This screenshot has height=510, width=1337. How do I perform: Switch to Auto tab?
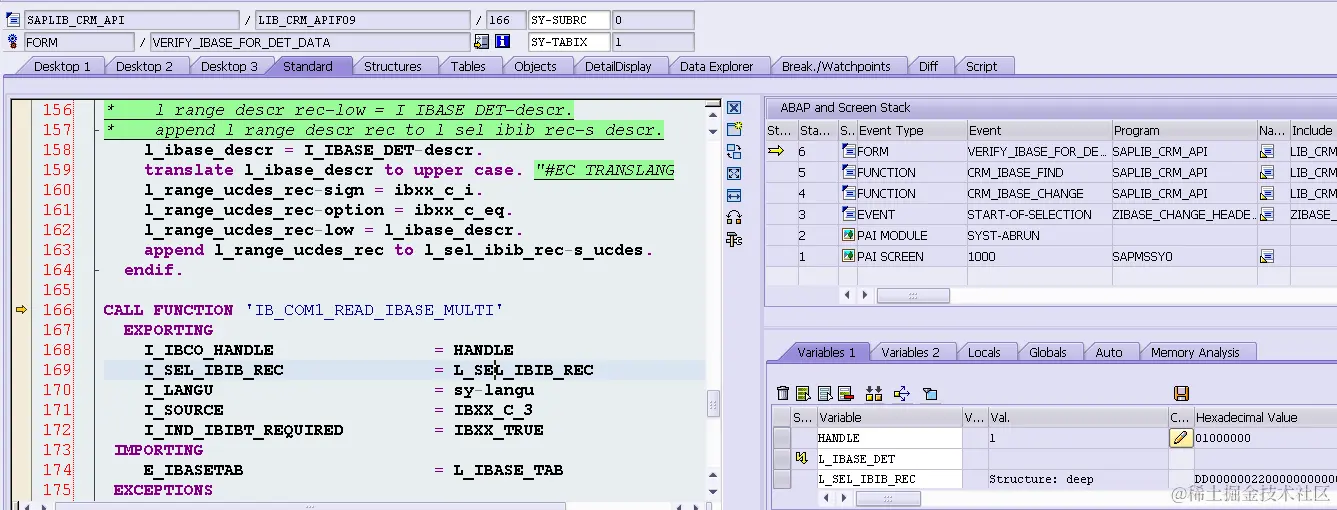[x=1108, y=352]
